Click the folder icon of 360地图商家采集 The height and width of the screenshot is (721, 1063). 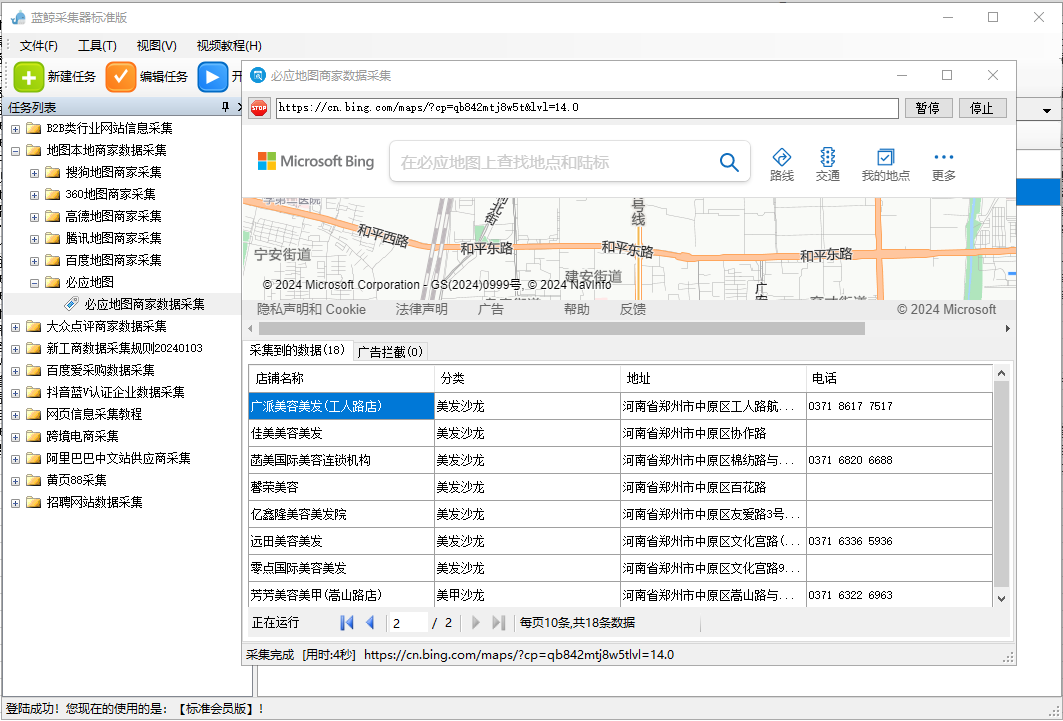pyautogui.click(x=52, y=194)
